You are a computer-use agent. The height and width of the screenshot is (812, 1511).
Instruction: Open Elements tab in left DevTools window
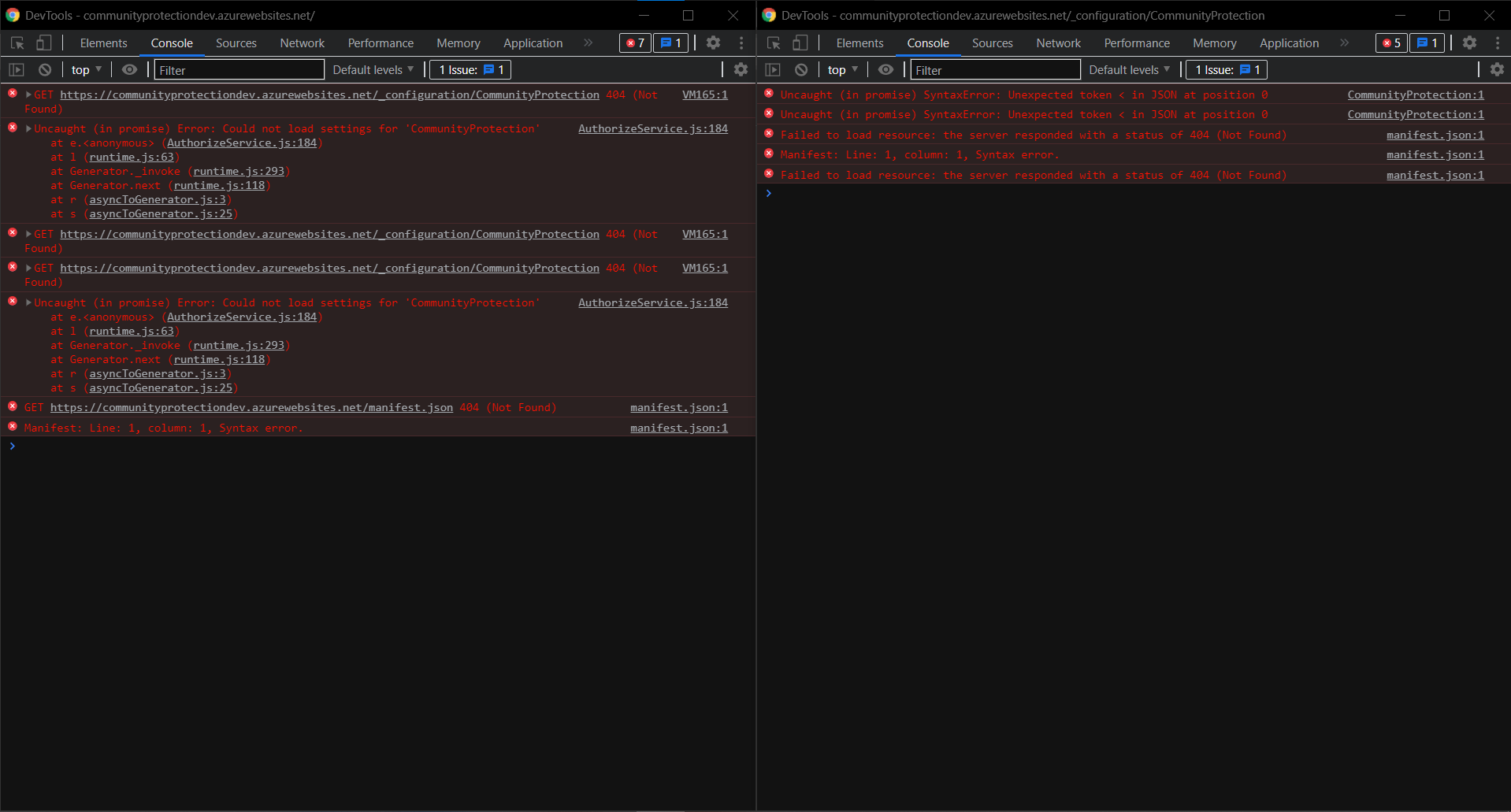103,43
